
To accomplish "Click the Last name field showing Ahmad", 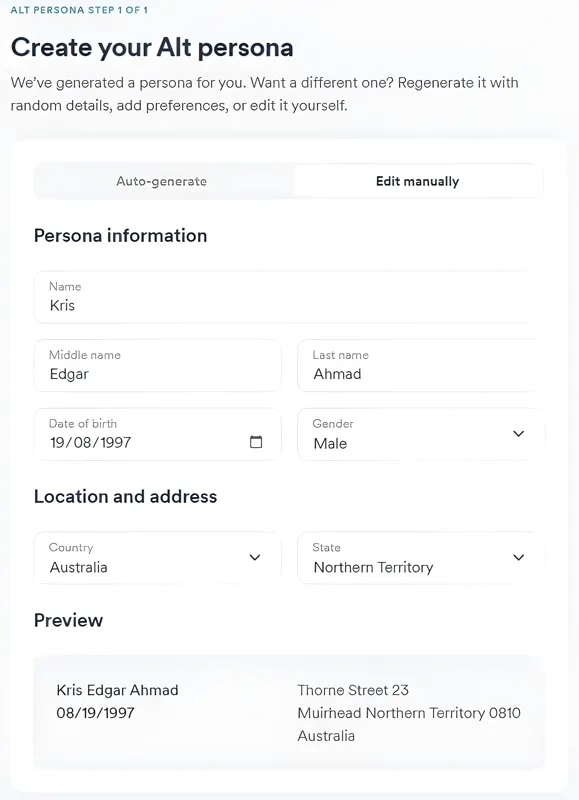I will pyautogui.click(x=420, y=366).
